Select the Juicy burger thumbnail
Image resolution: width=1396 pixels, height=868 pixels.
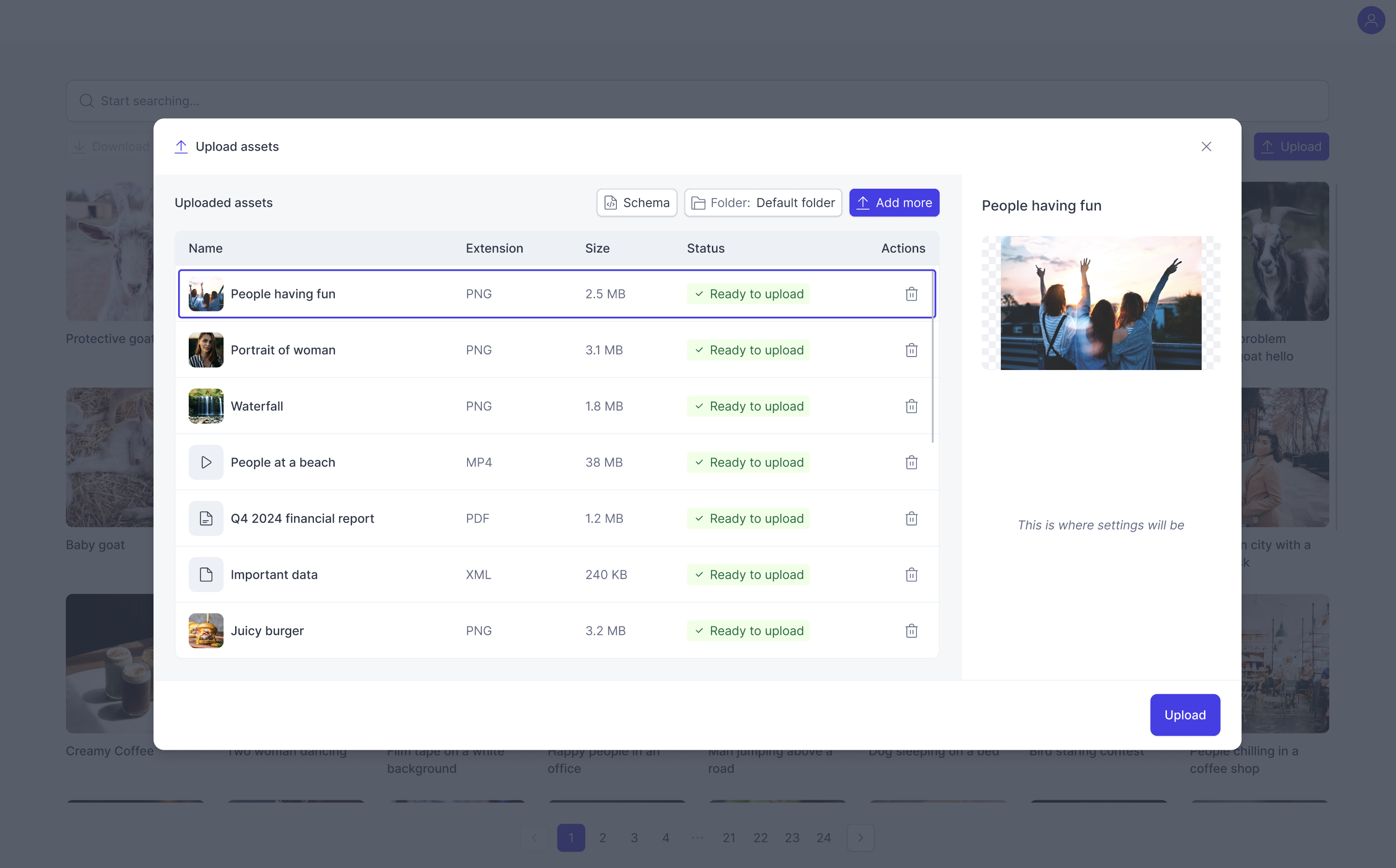pos(205,631)
